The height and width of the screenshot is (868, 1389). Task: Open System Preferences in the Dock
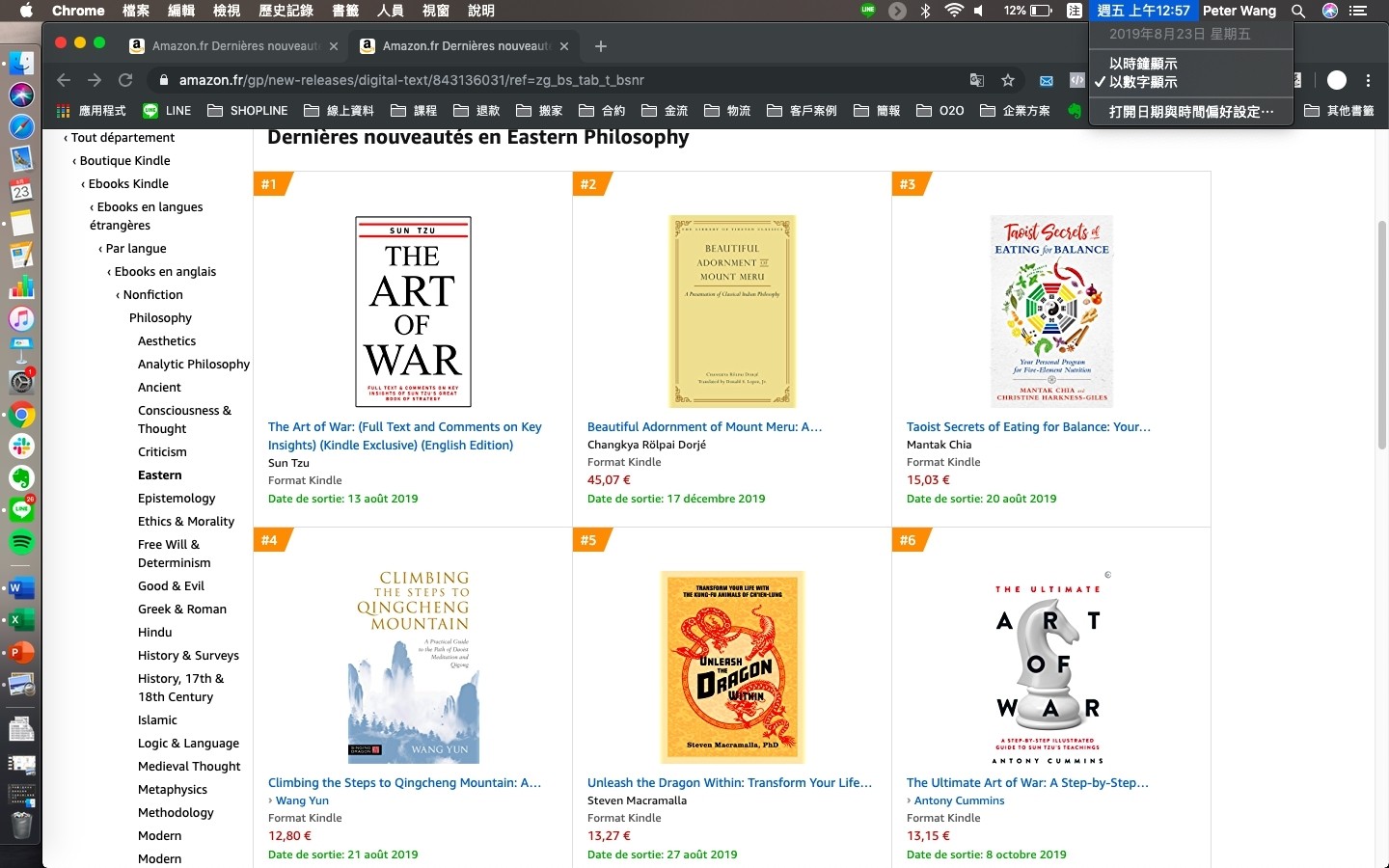[21, 382]
